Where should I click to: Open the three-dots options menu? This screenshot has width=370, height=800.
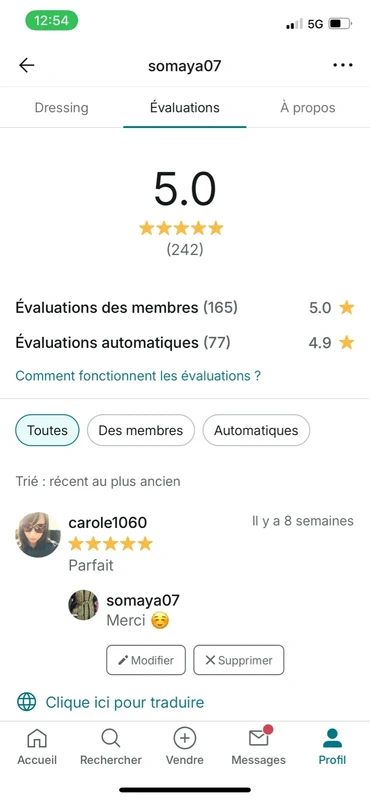click(342, 65)
